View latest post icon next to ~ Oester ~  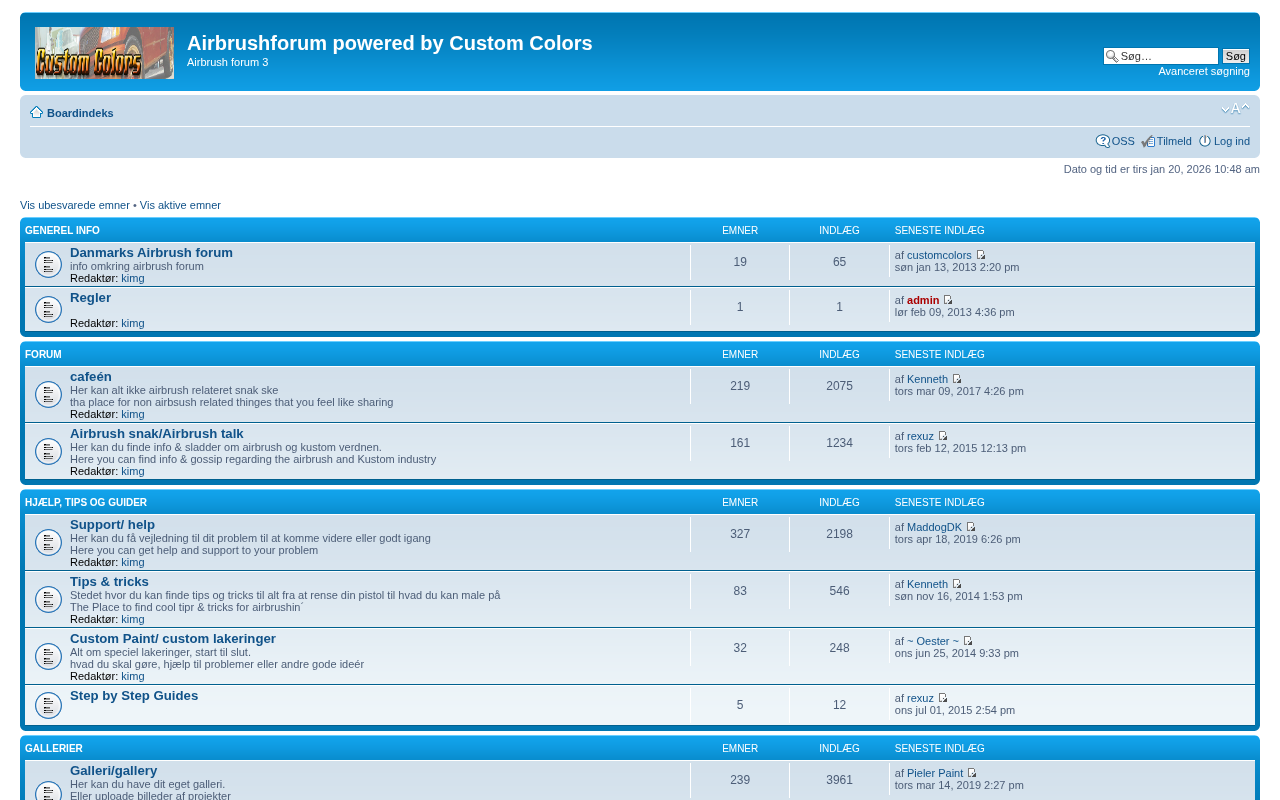click(968, 641)
